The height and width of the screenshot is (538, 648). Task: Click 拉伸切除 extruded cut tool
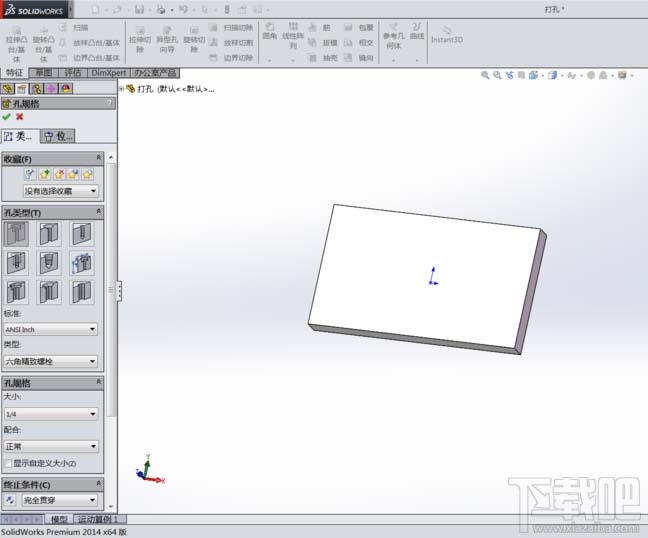(x=140, y=39)
